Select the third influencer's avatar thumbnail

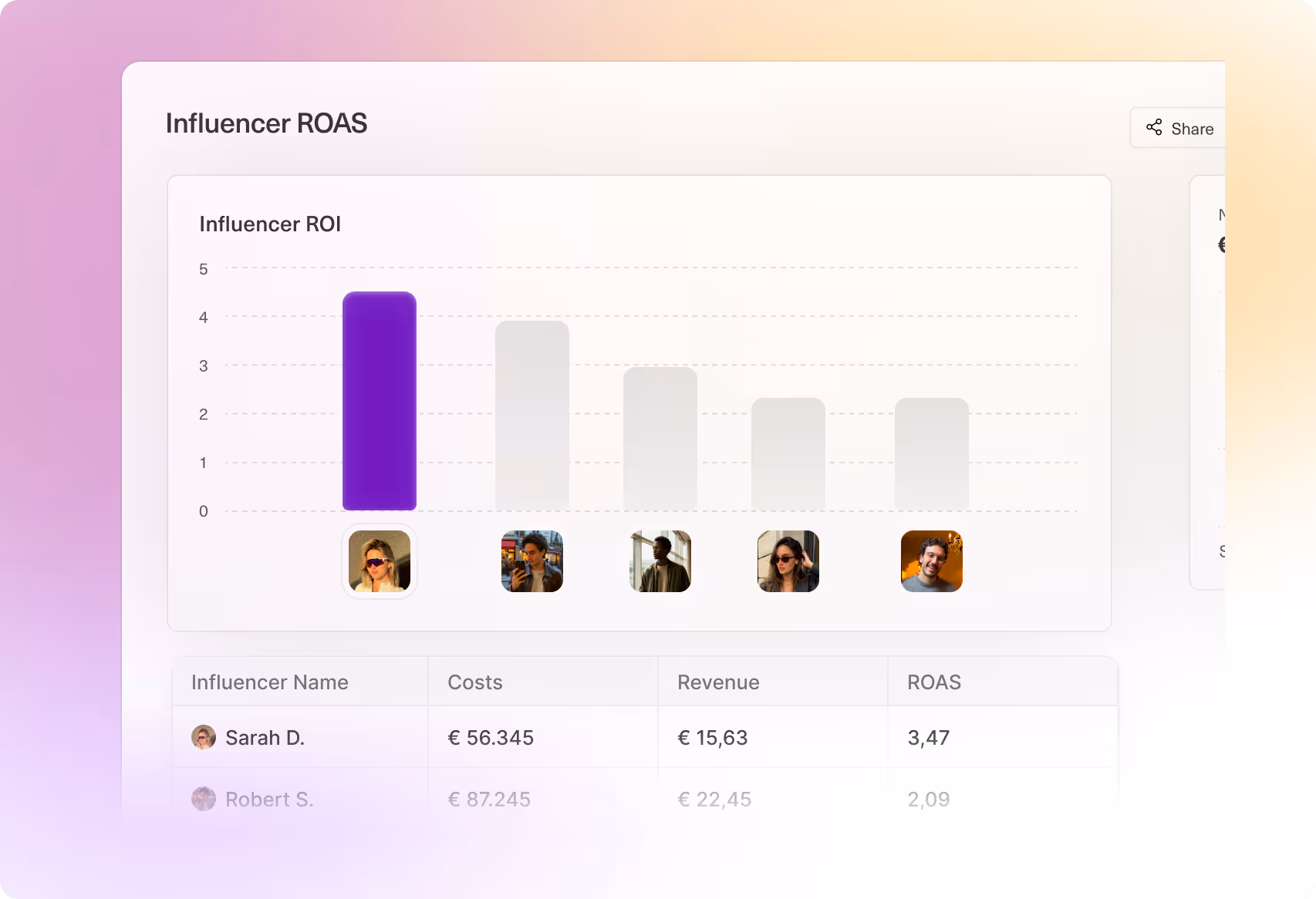point(660,561)
